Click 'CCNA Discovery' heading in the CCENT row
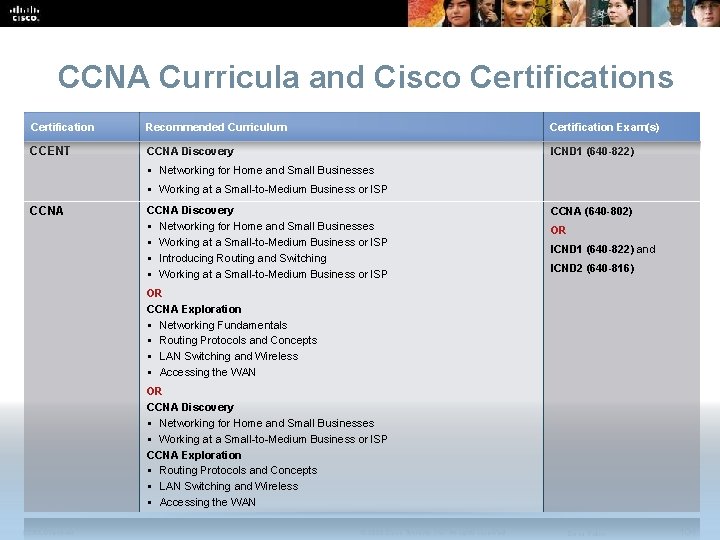Viewport: 720px width, 540px height. tap(190, 151)
